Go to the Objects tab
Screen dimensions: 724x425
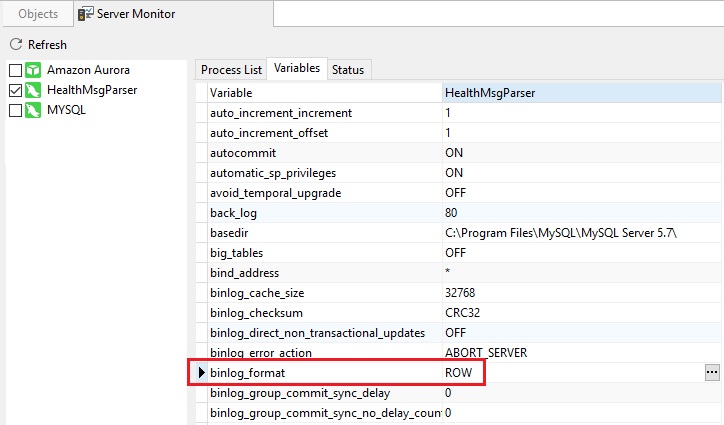[38, 14]
